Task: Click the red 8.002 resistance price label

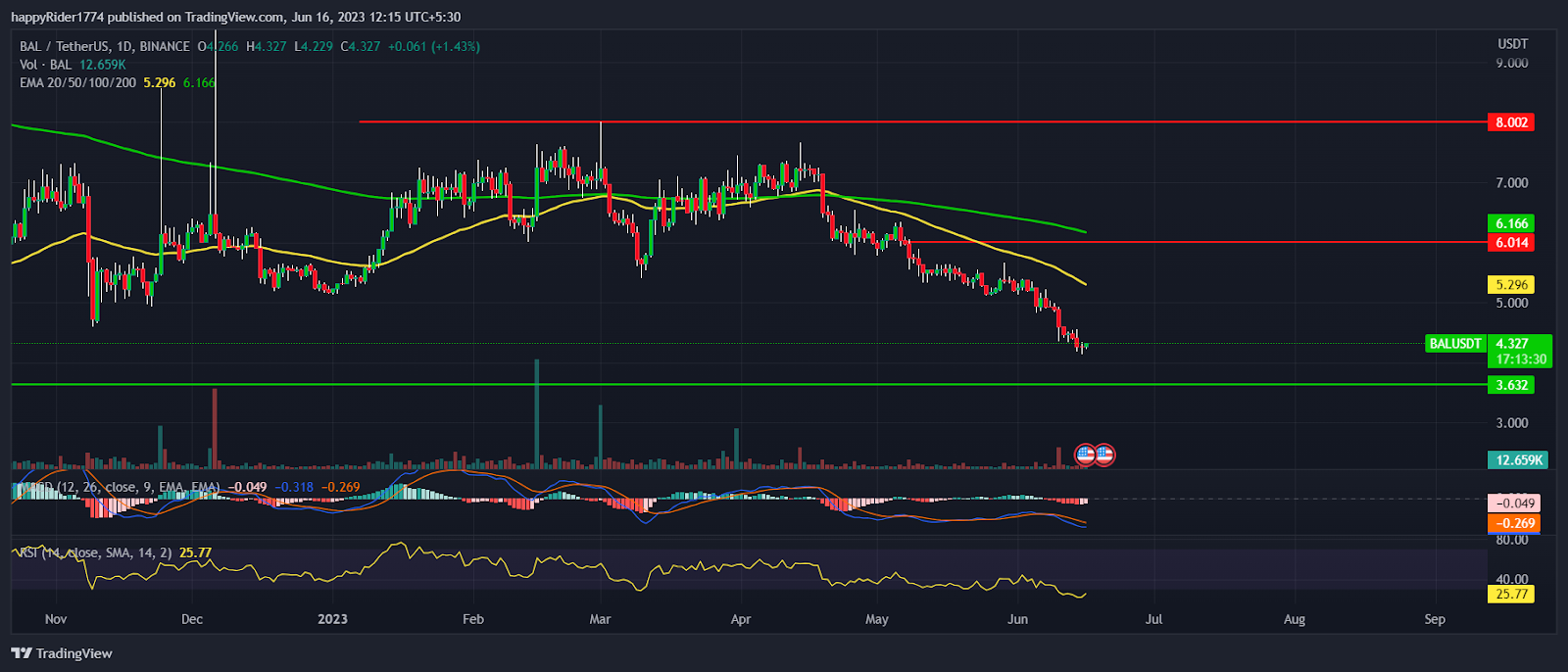Action: [1511, 122]
